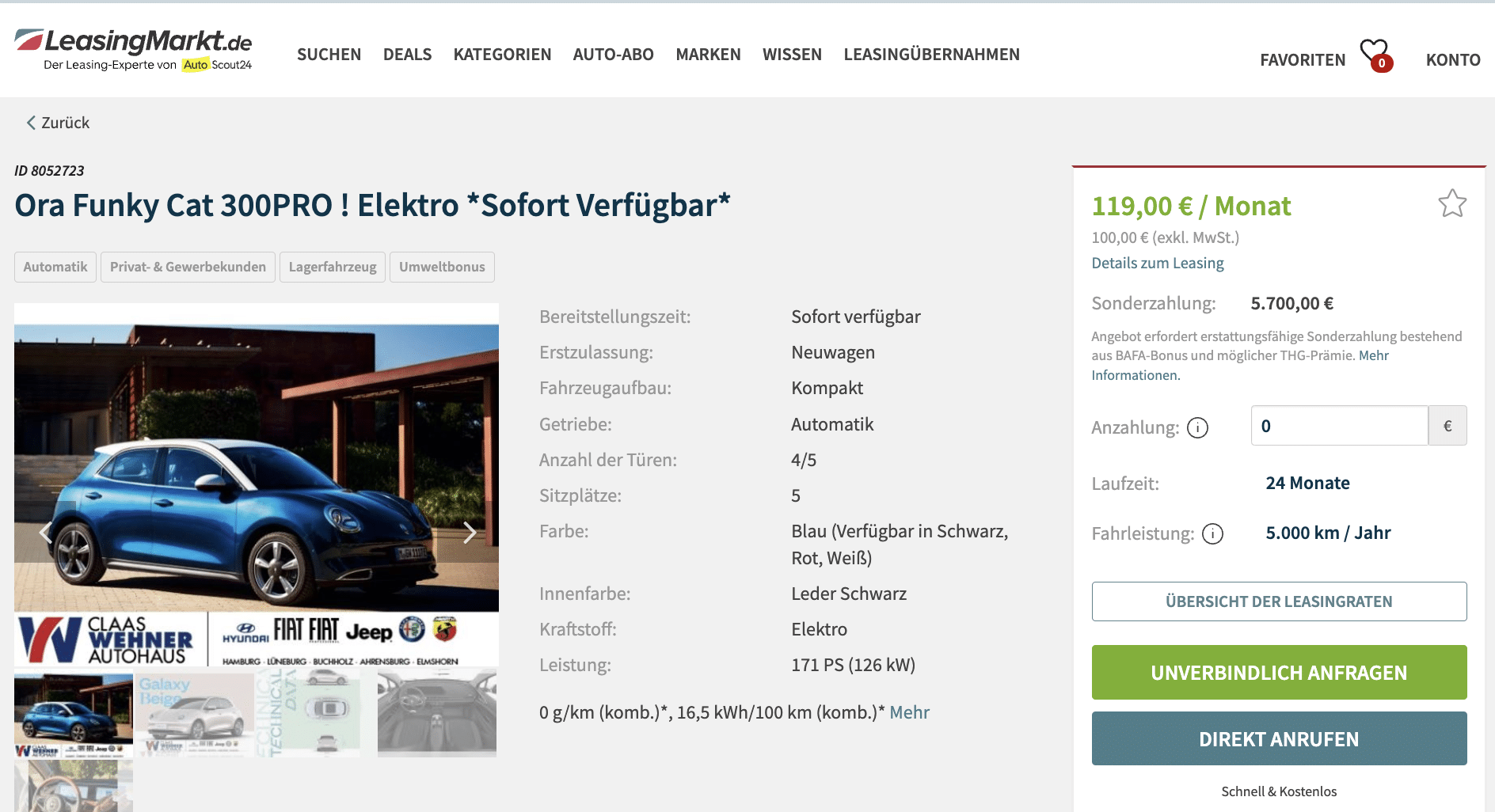
Task: Open Mehr Informationen link about Sonderzahlung
Action: pos(1240,365)
